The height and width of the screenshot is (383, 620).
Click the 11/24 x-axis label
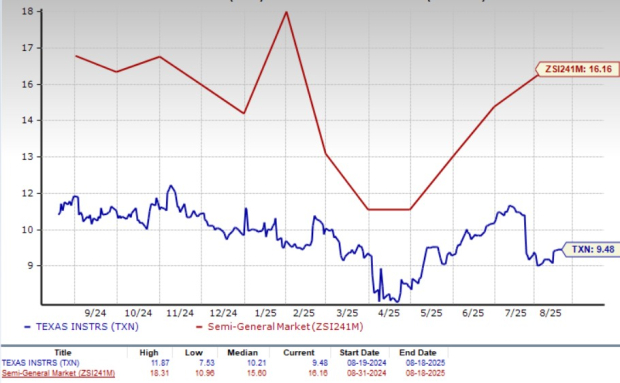coord(180,313)
